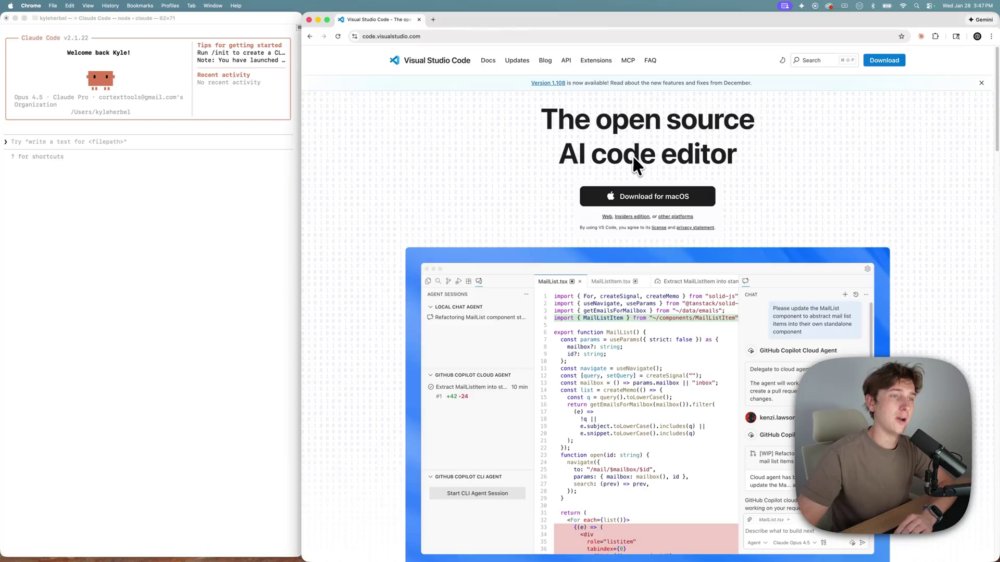The width and height of the screenshot is (1000, 562).
Task: Click Extensions grid icon in VS Code preview
Action: (469, 281)
